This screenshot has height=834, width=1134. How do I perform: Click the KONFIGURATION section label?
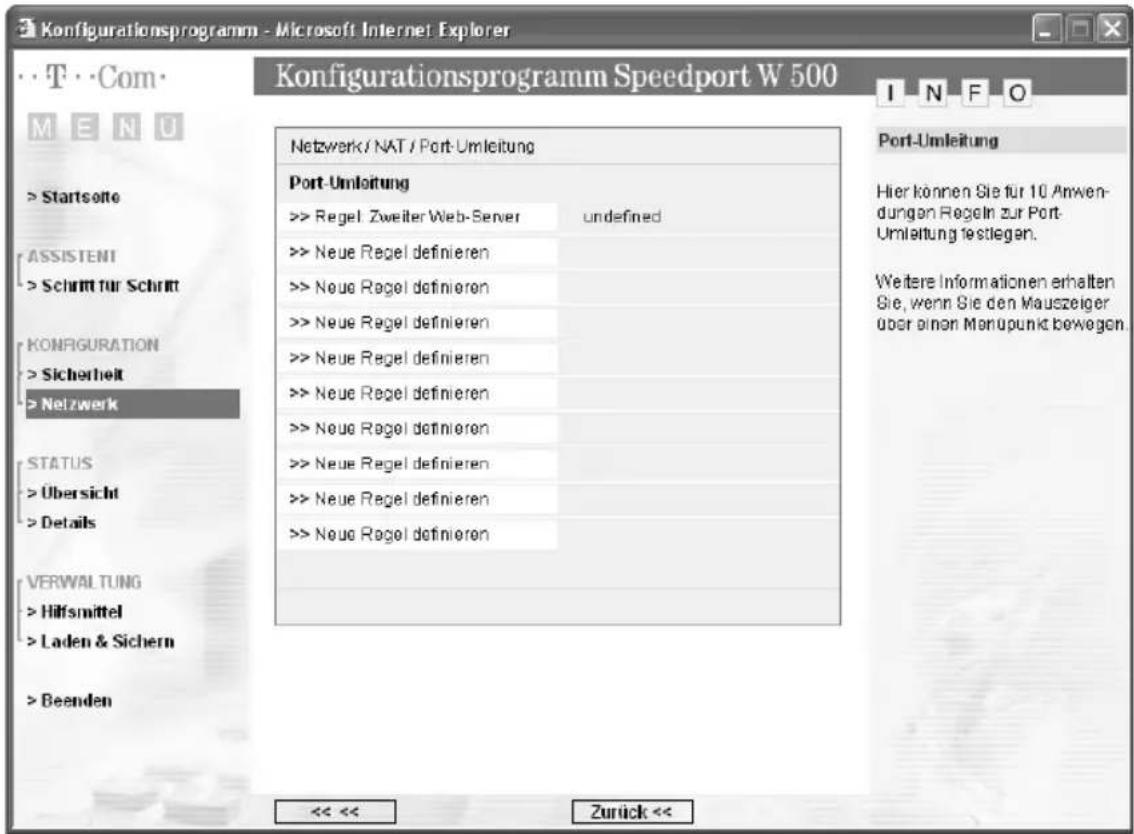click(93, 344)
